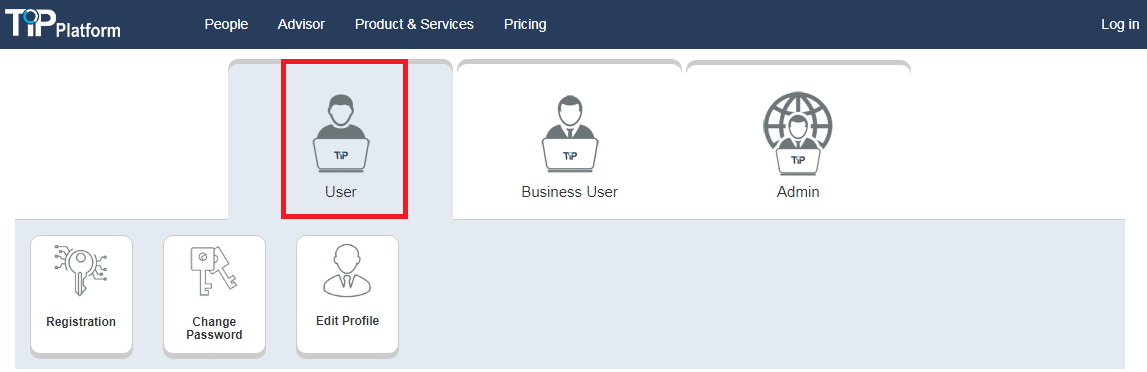1147x372 pixels.
Task: Click the Edit Profile person outline icon
Action: tap(347, 270)
